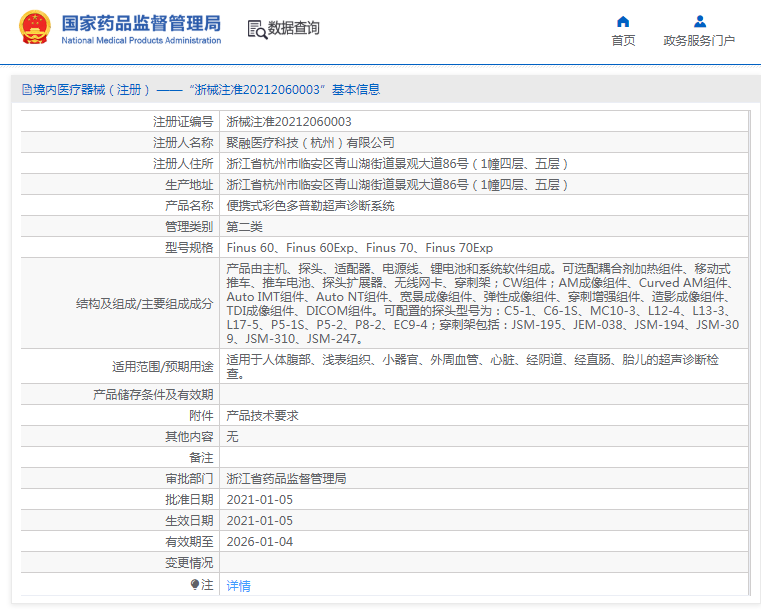Open the 数据查询 search icon

pos(257,29)
